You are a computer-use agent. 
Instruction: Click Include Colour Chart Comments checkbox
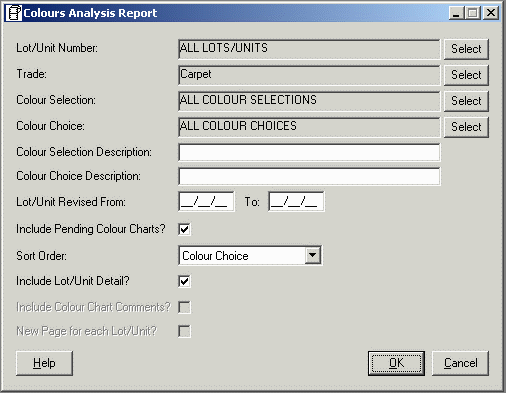coord(184,307)
